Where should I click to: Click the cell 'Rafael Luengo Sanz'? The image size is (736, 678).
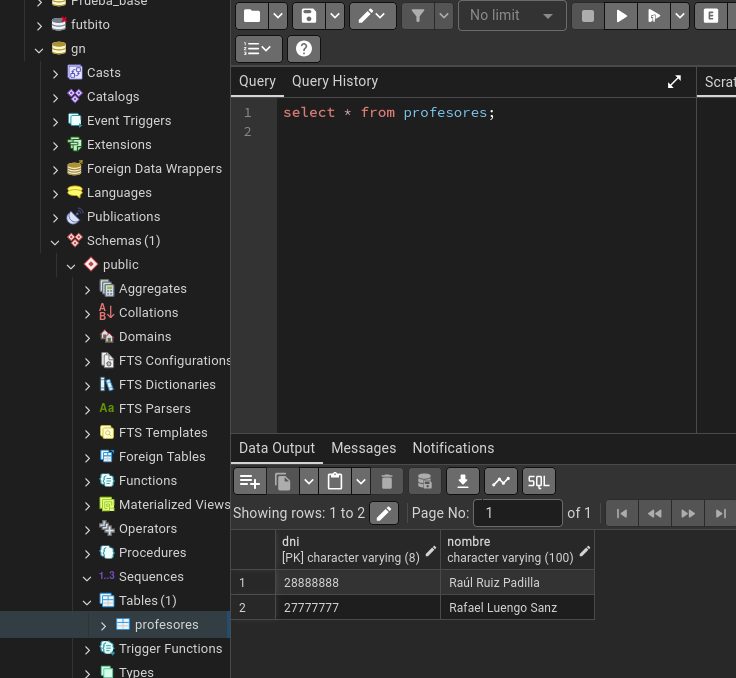[517, 608]
